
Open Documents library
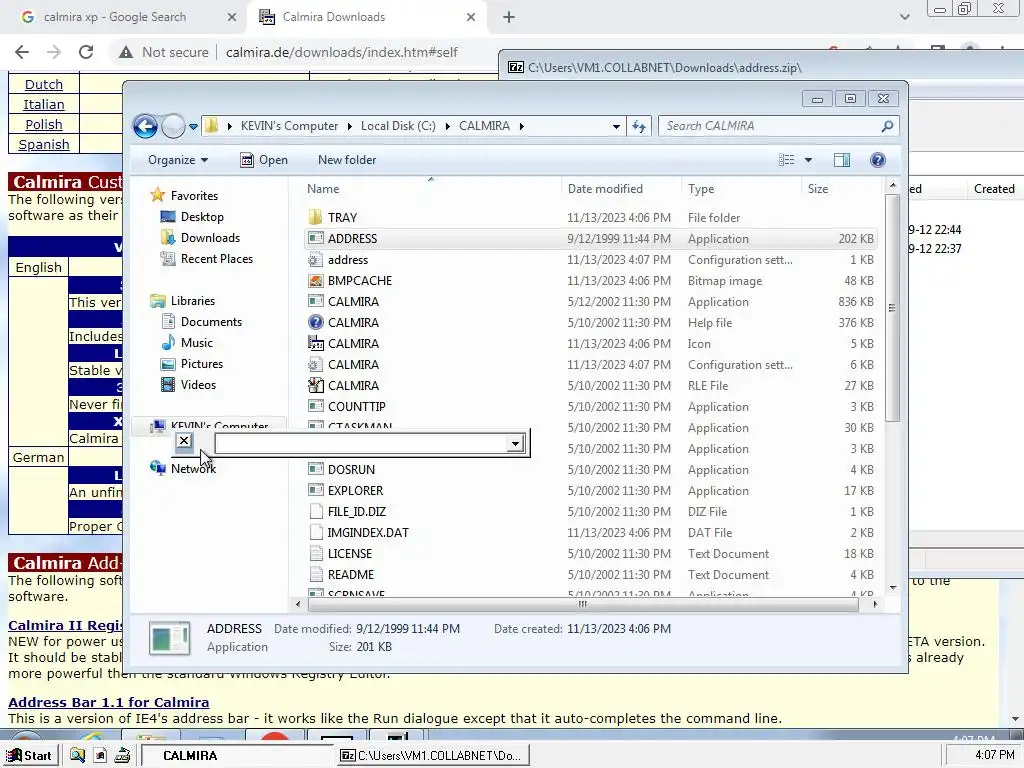[x=211, y=322]
